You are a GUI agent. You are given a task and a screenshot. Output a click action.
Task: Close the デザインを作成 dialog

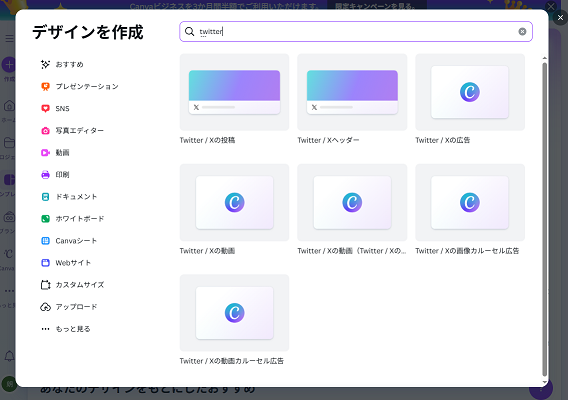coord(560,17)
